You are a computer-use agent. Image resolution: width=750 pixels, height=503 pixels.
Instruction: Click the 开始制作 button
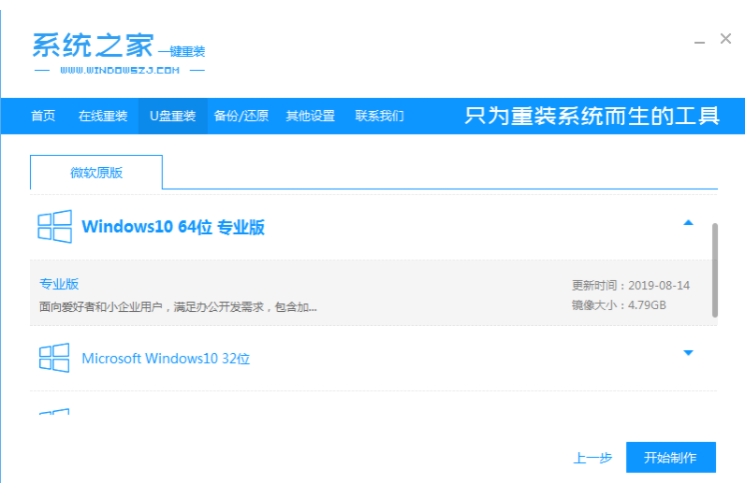[671, 458]
